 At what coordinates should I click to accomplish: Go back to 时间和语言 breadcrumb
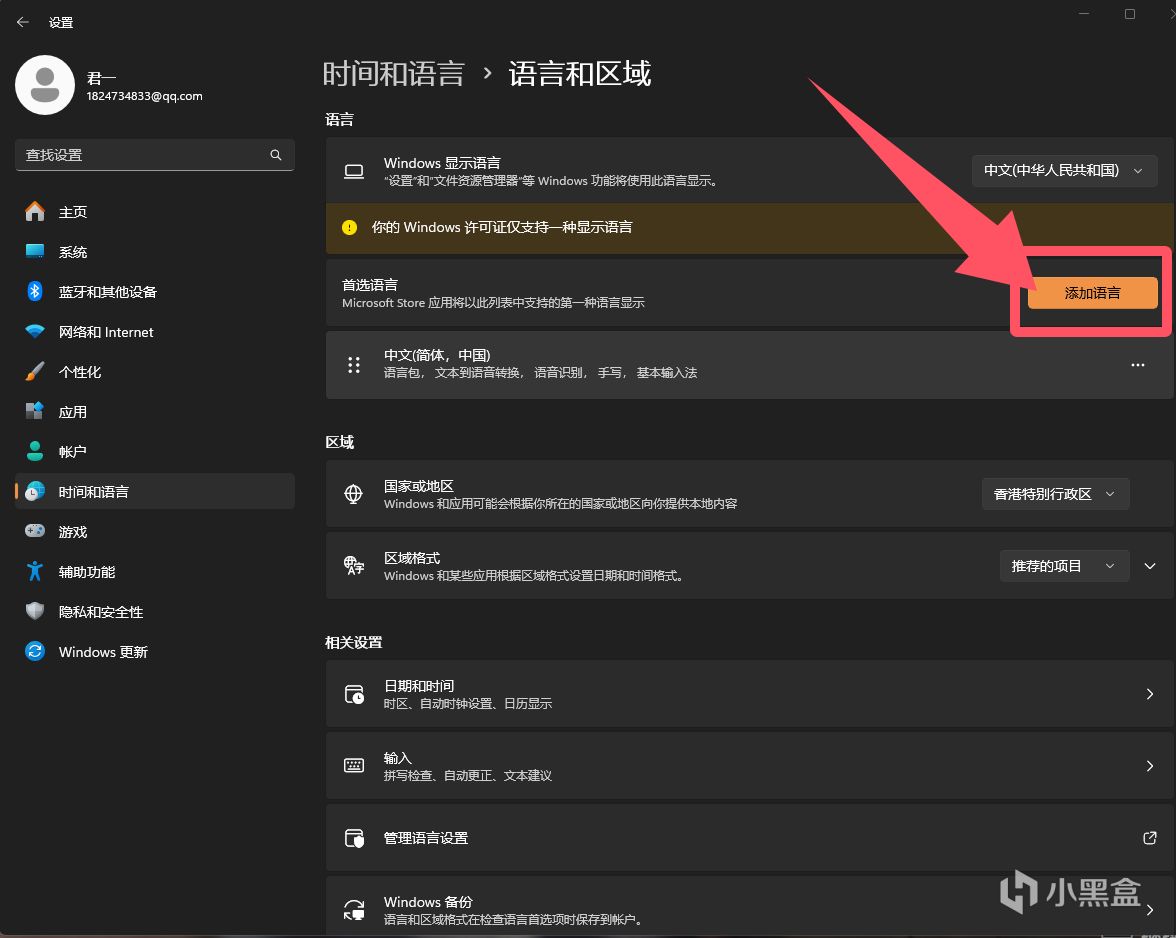pyautogui.click(x=393, y=73)
